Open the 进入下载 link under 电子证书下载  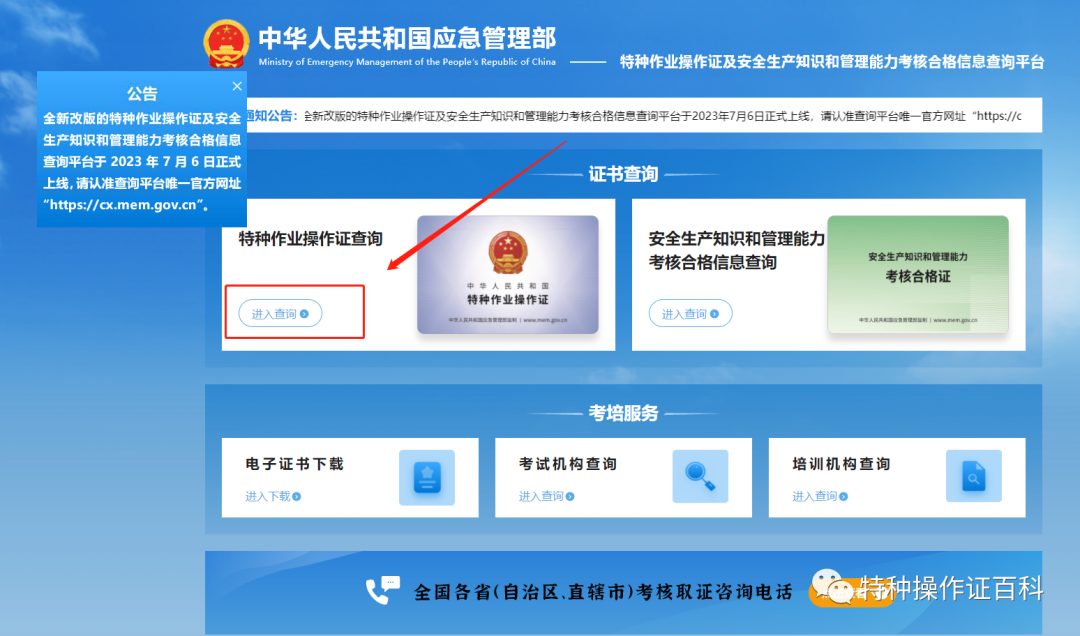tap(268, 496)
